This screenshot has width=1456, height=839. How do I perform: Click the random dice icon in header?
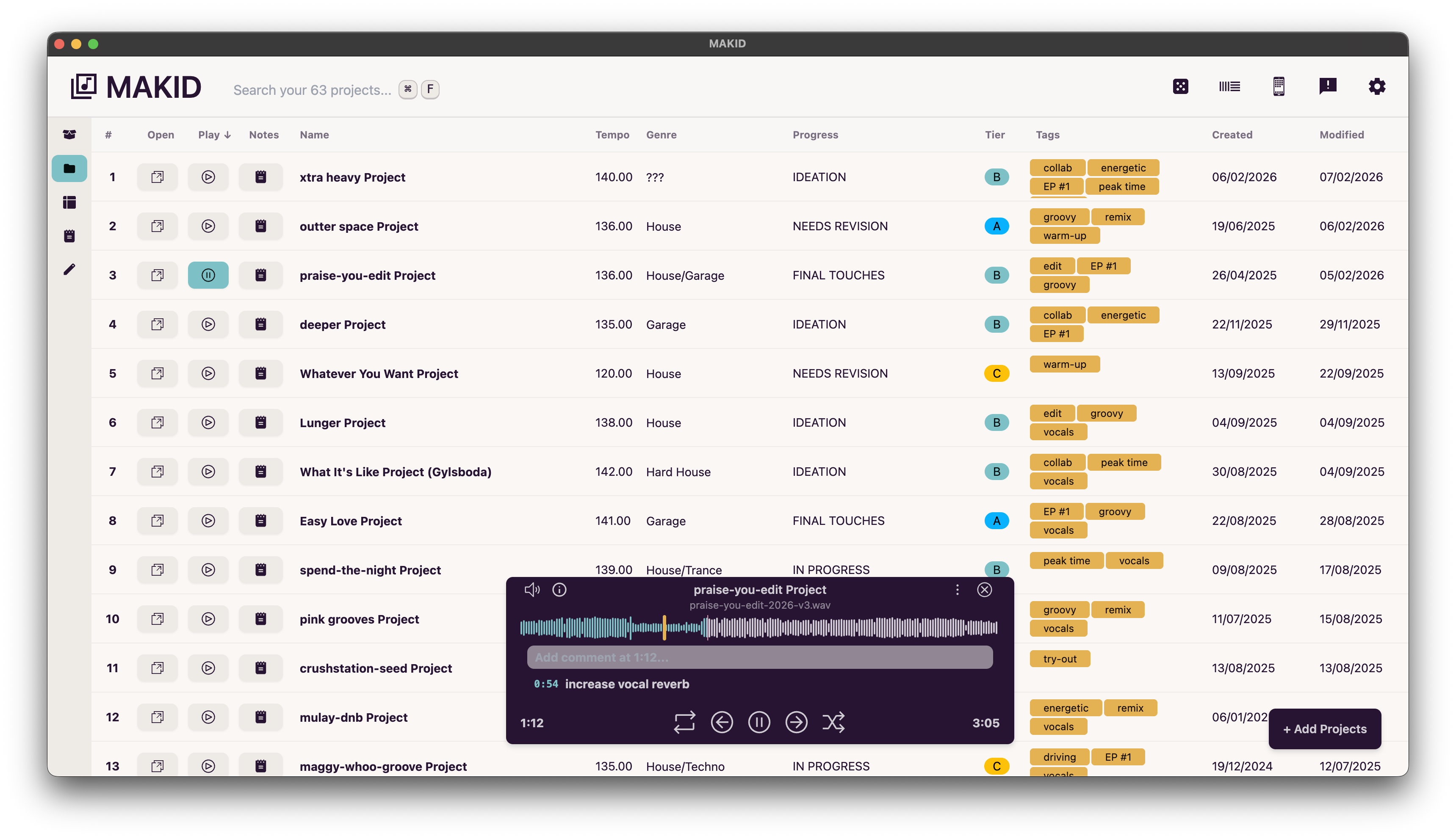tap(1180, 86)
